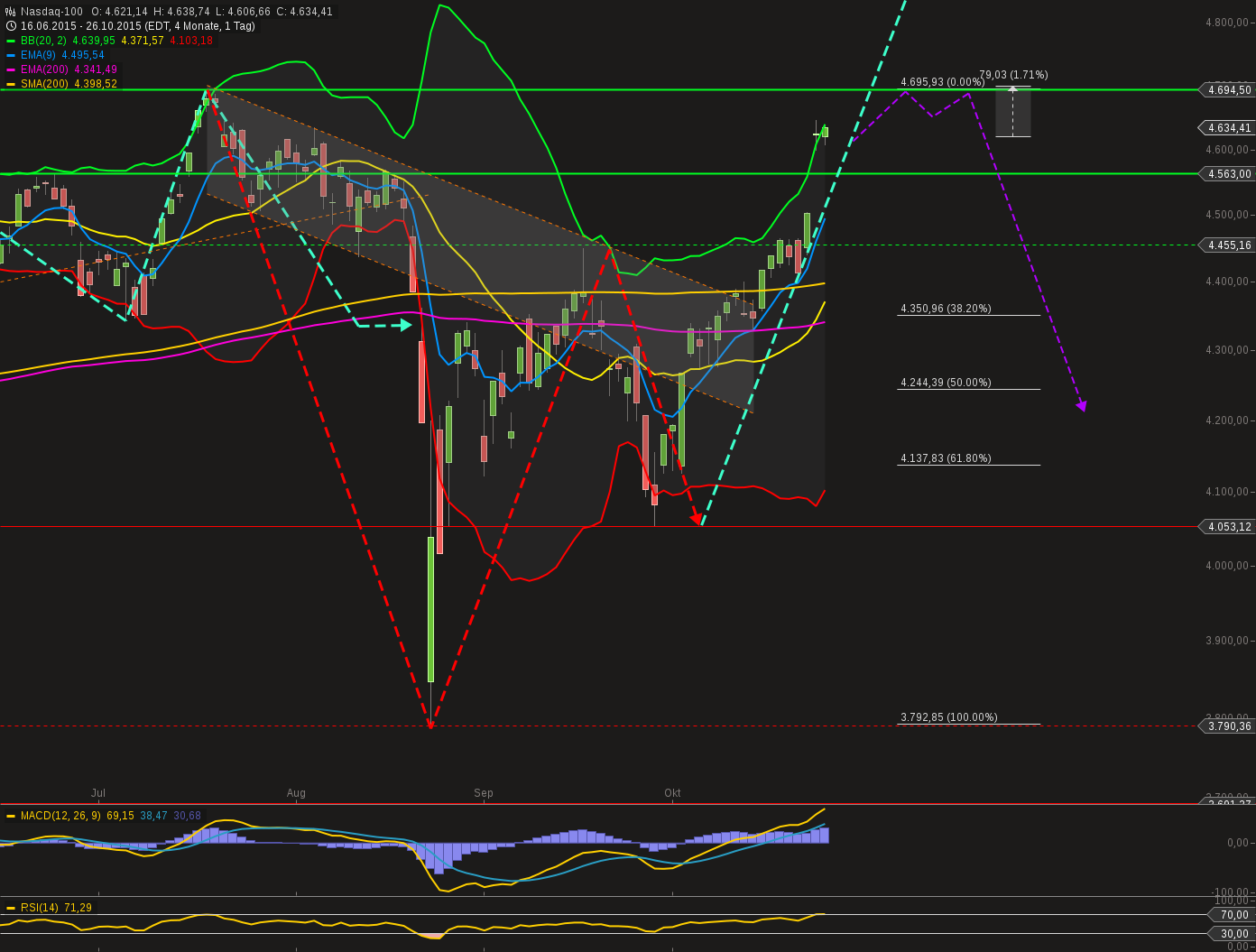Click the 4.800,00 axis price label
The height and width of the screenshot is (952, 1256).
(x=1227, y=23)
